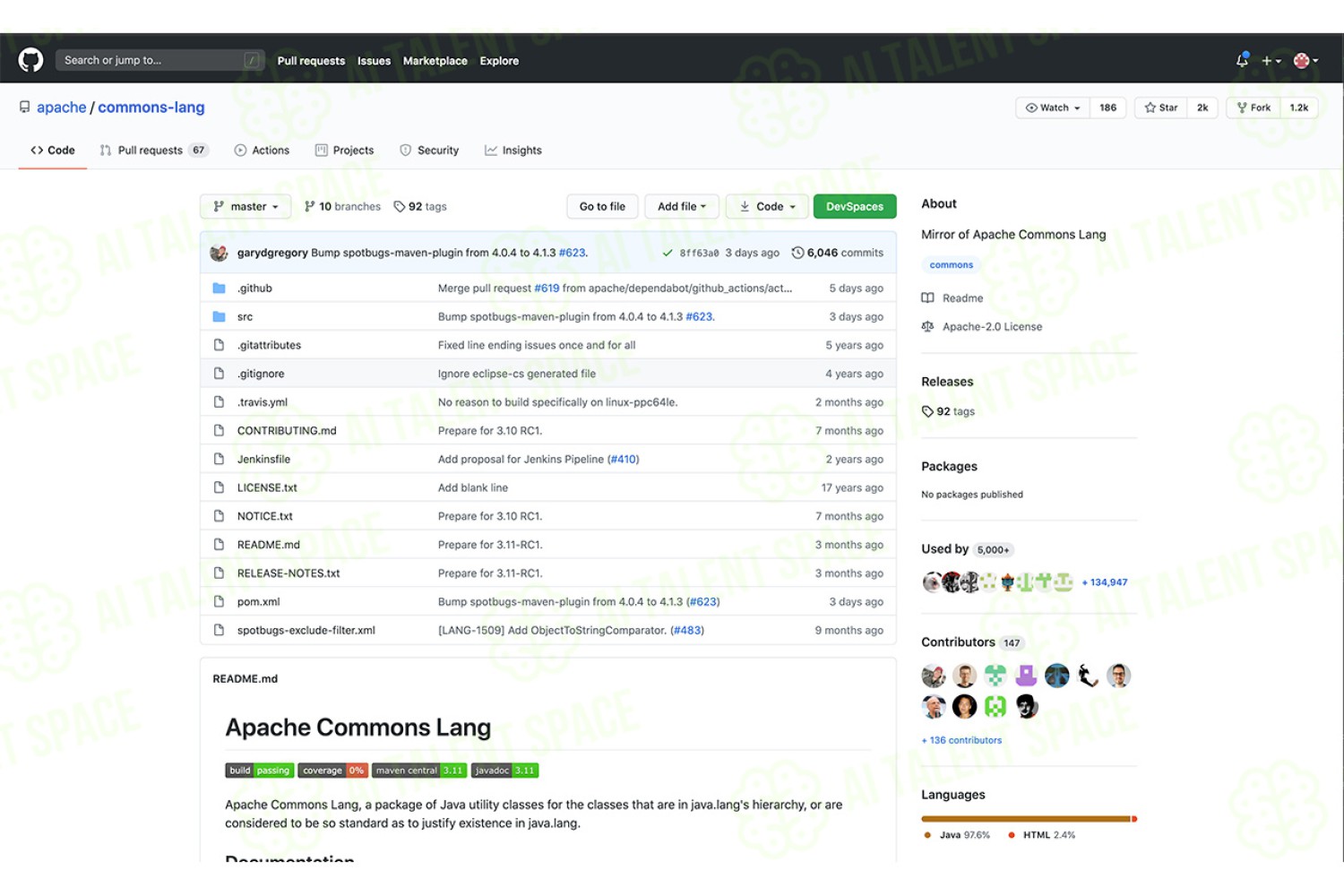Fork the repository
The image size is (1344, 896).
[1254, 108]
